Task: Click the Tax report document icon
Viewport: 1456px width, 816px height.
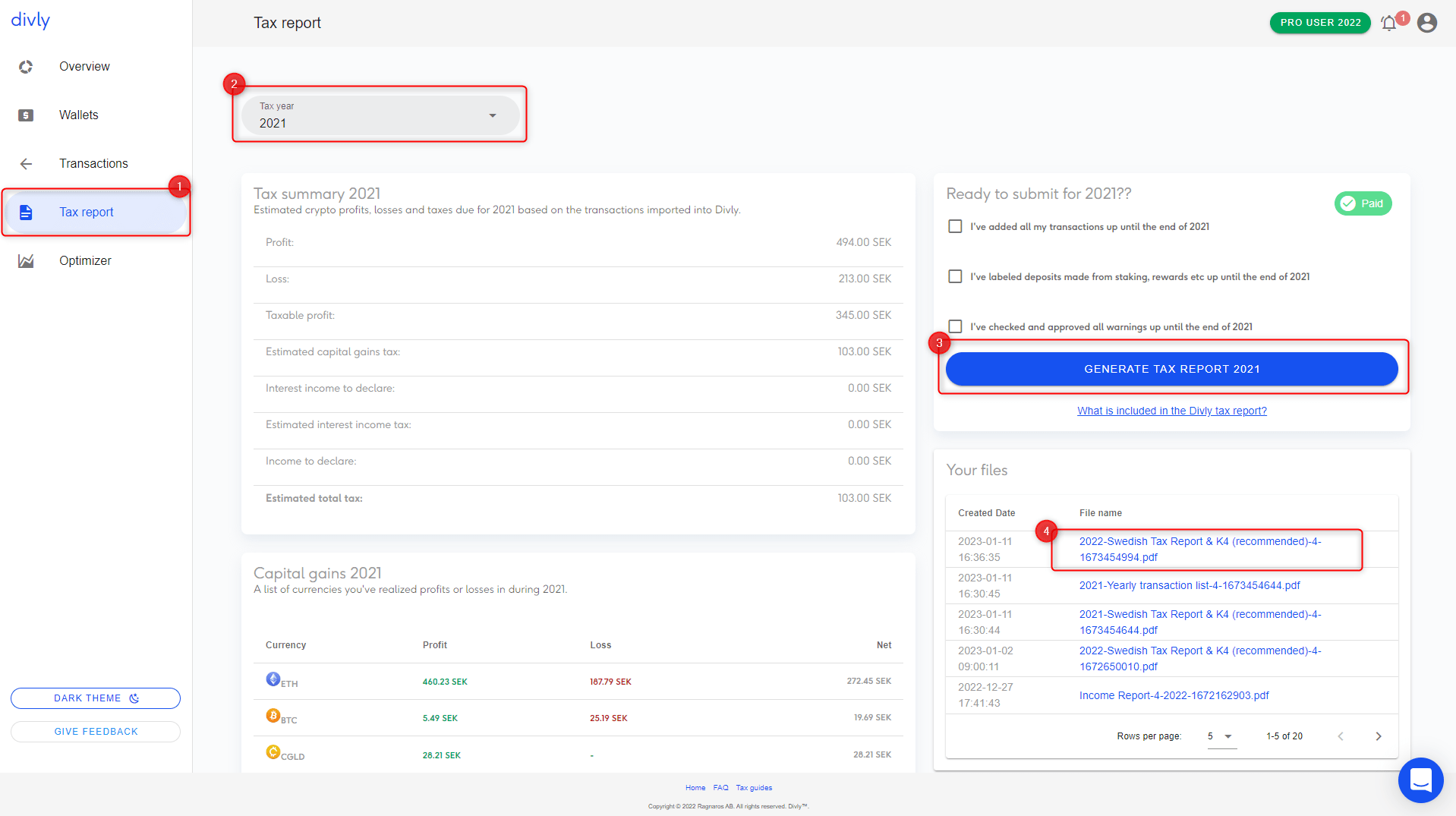Action: click(26, 213)
